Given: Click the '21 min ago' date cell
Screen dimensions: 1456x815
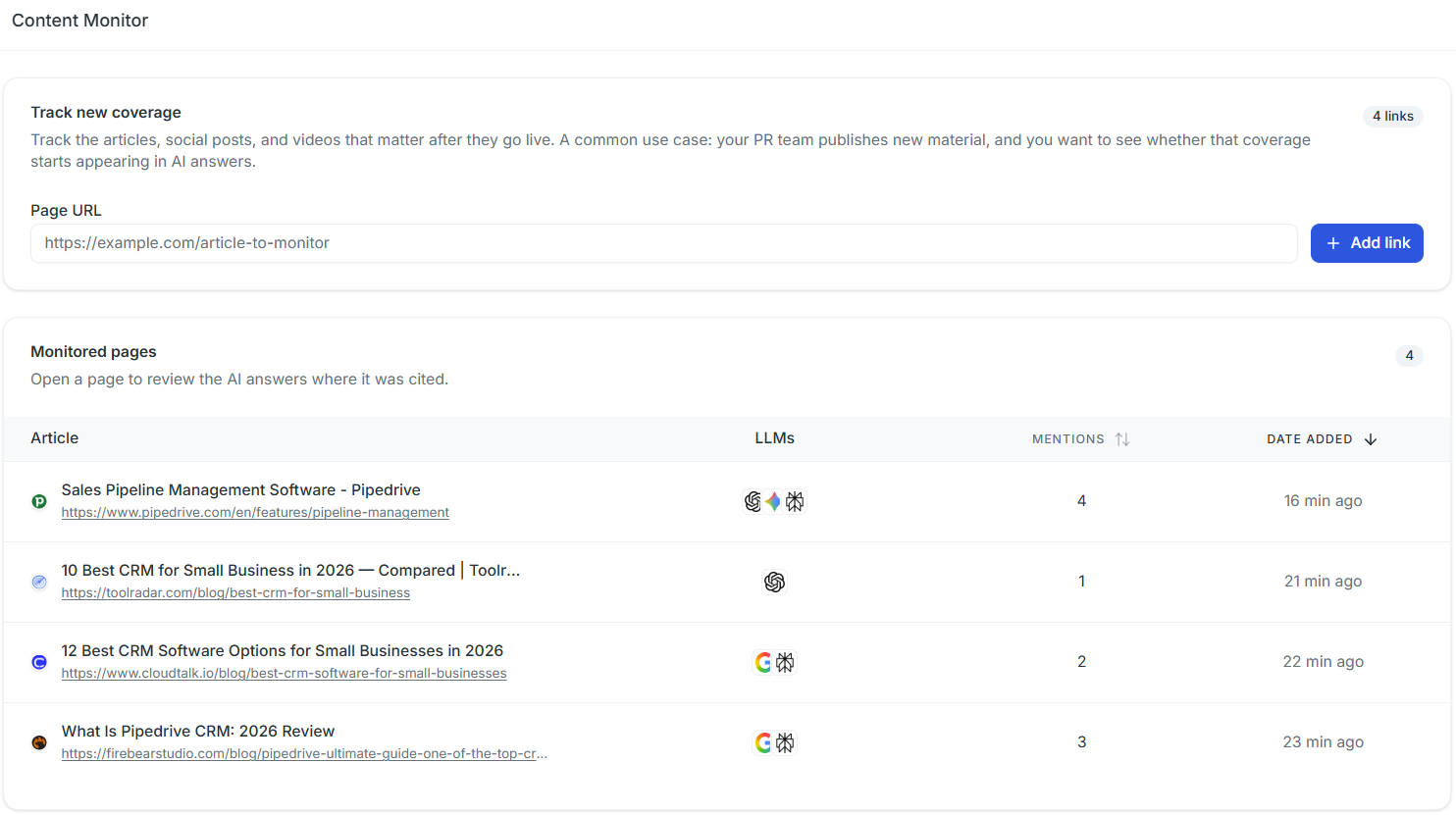Looking at the screenshot, I should coord(1323,582).
